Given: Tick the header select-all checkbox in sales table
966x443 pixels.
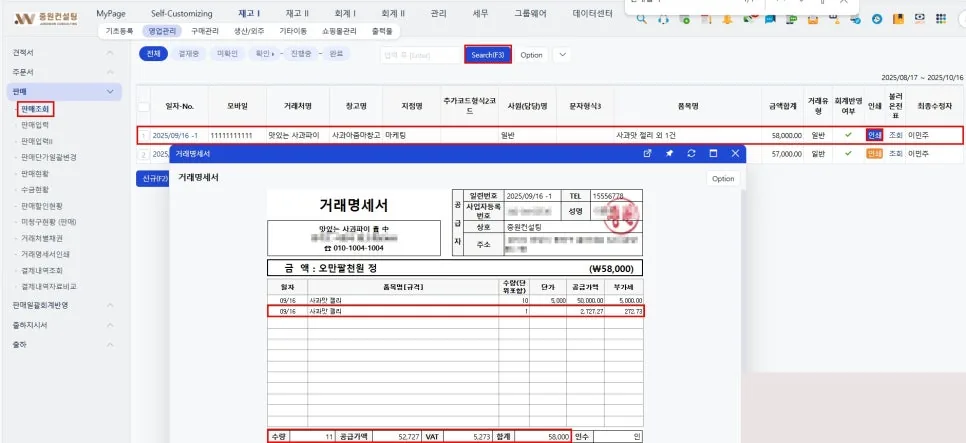Looking at the screenshot, I should point(144,107).
